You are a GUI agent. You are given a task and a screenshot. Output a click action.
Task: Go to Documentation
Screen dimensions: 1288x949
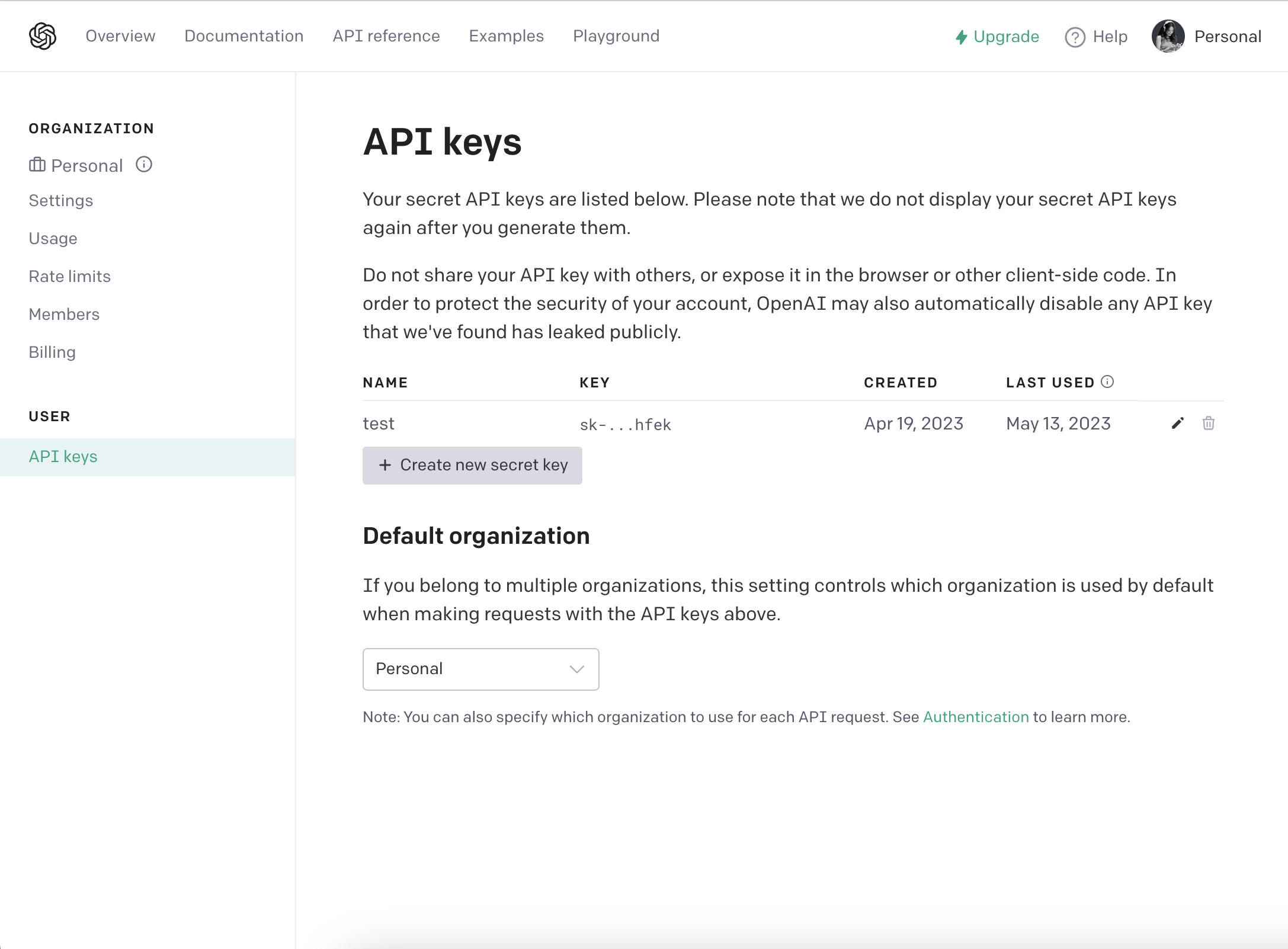(244, 36)
